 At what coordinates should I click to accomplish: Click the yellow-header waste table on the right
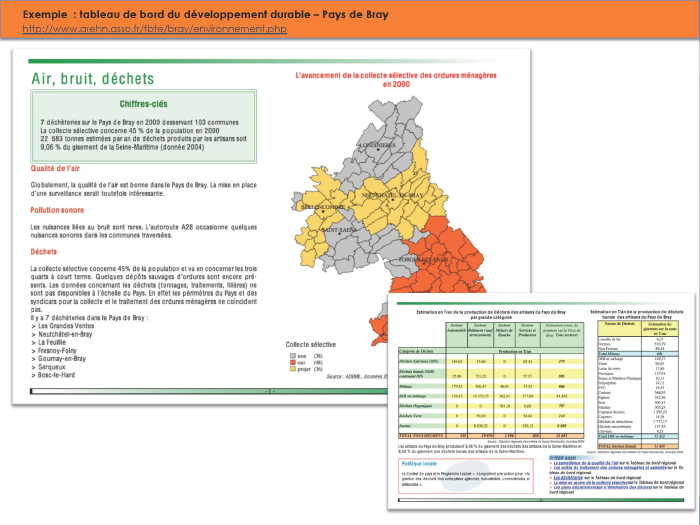click(638, 384)
